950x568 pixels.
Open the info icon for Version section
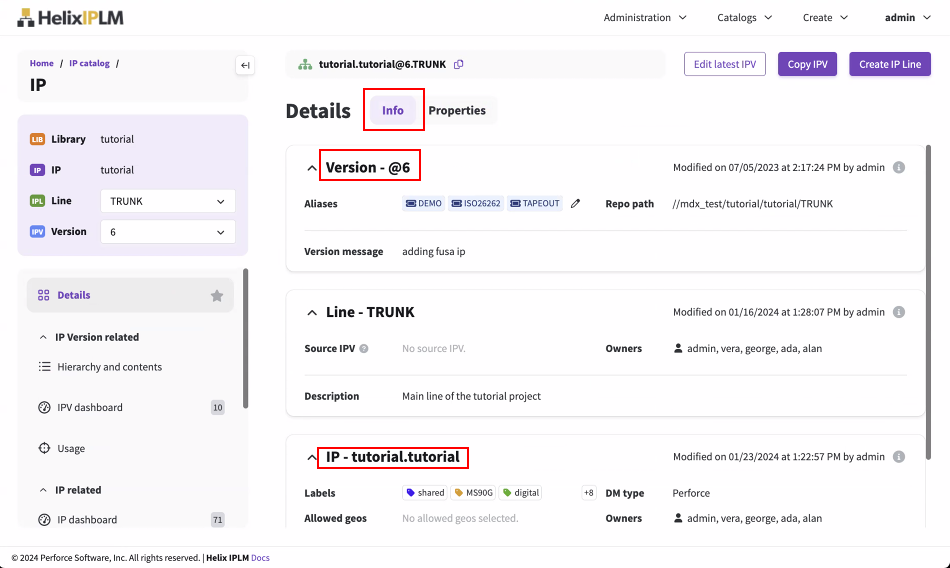(898, 168)
